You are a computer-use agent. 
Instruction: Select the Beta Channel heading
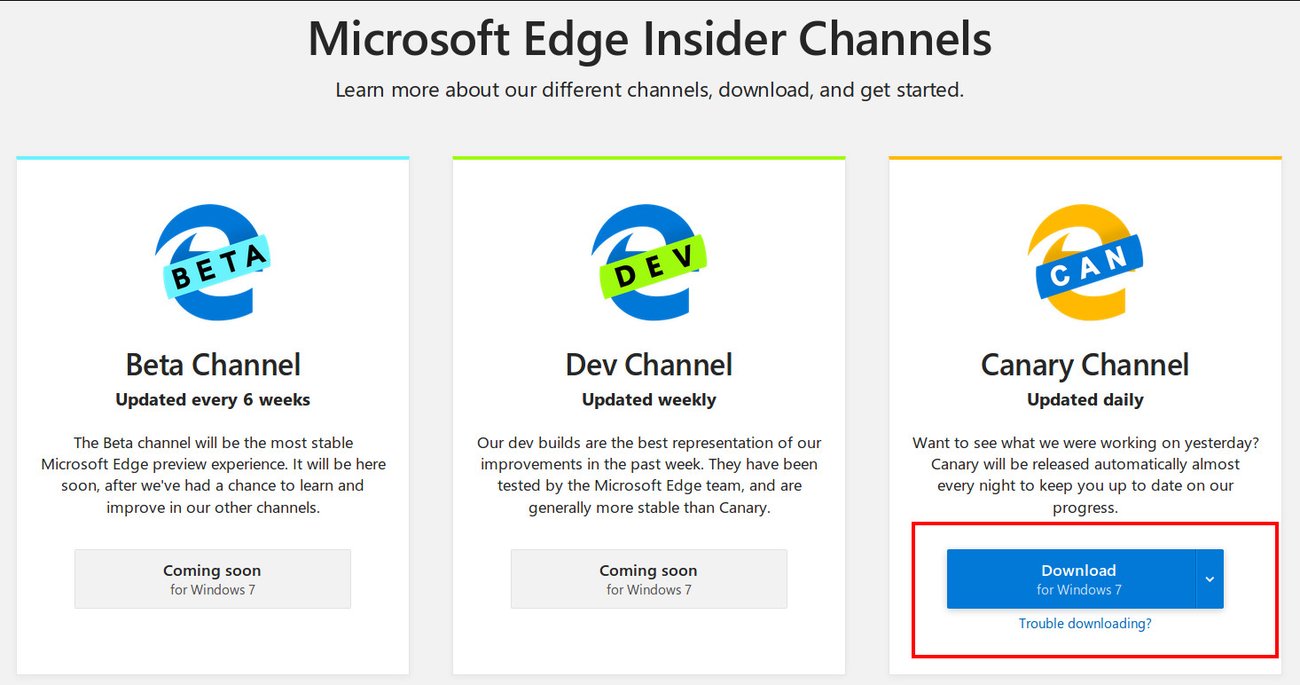coord(213,364)
